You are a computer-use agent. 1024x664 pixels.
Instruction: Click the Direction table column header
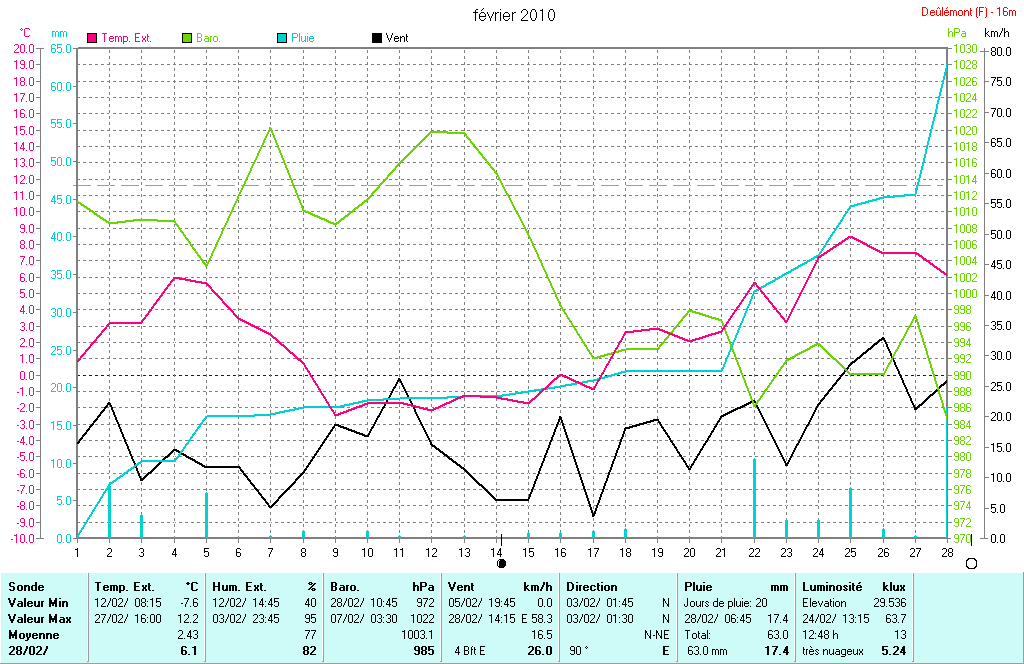(592, 587)
